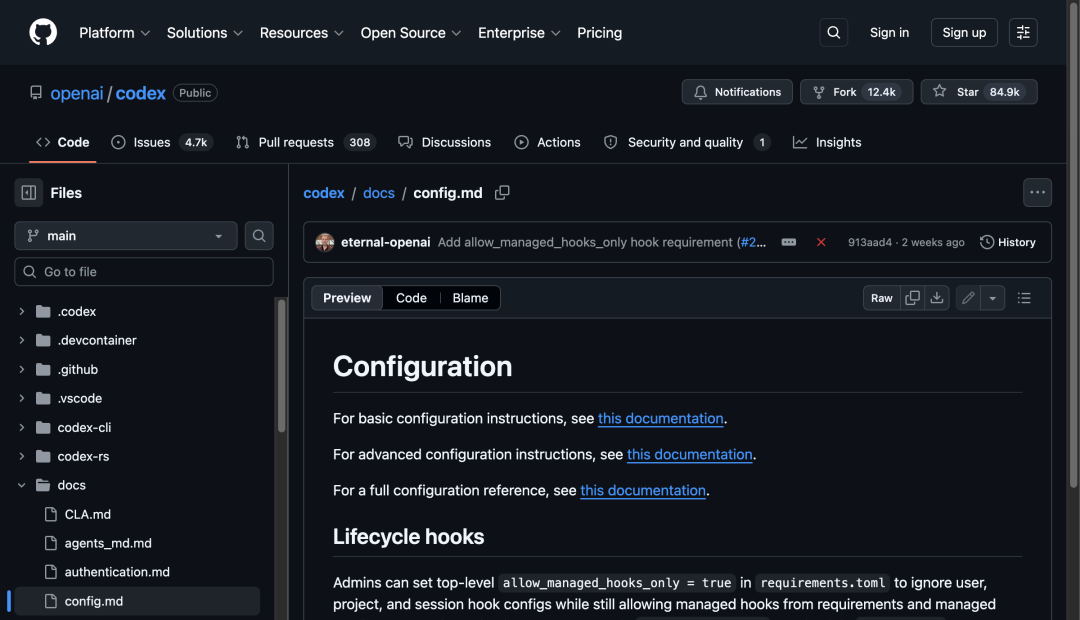Screen dimensions: 1080x620
Task: Search this repository icon beside branch
Action: [259, 236]
